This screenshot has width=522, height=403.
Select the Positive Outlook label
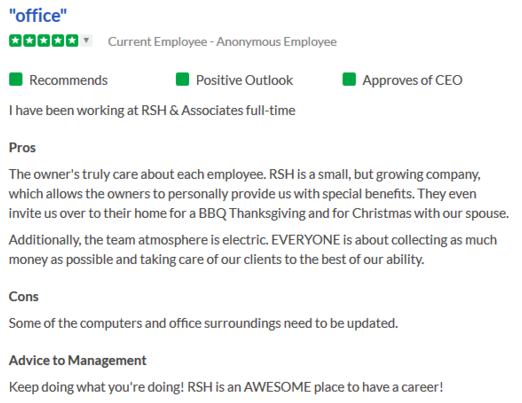point(244,80)
